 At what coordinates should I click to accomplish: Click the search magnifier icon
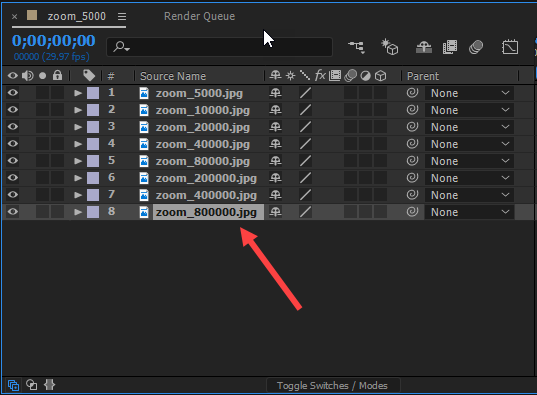(121, 46)
